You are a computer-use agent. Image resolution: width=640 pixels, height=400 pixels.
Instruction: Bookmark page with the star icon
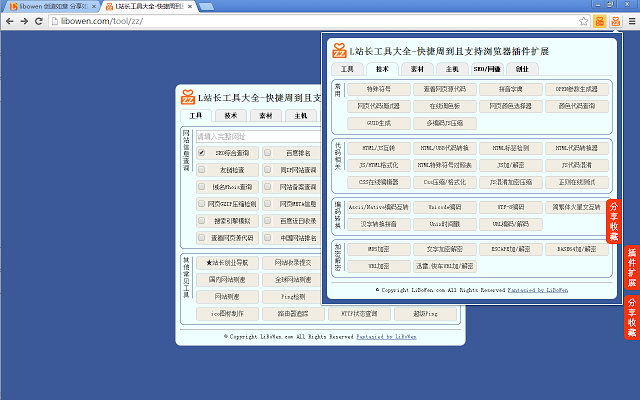coord(584,21)
